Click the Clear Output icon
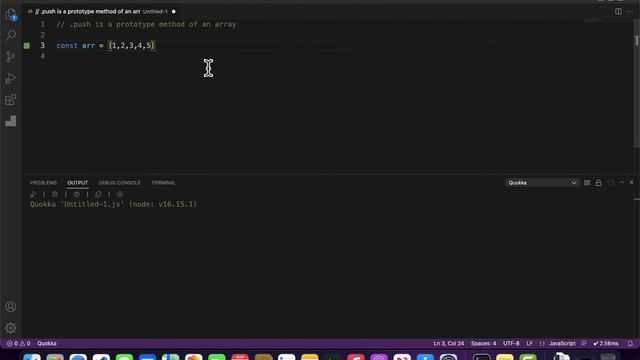Viewport: 640px width, 360px height. pyautogui.click(x=587, y=183)
